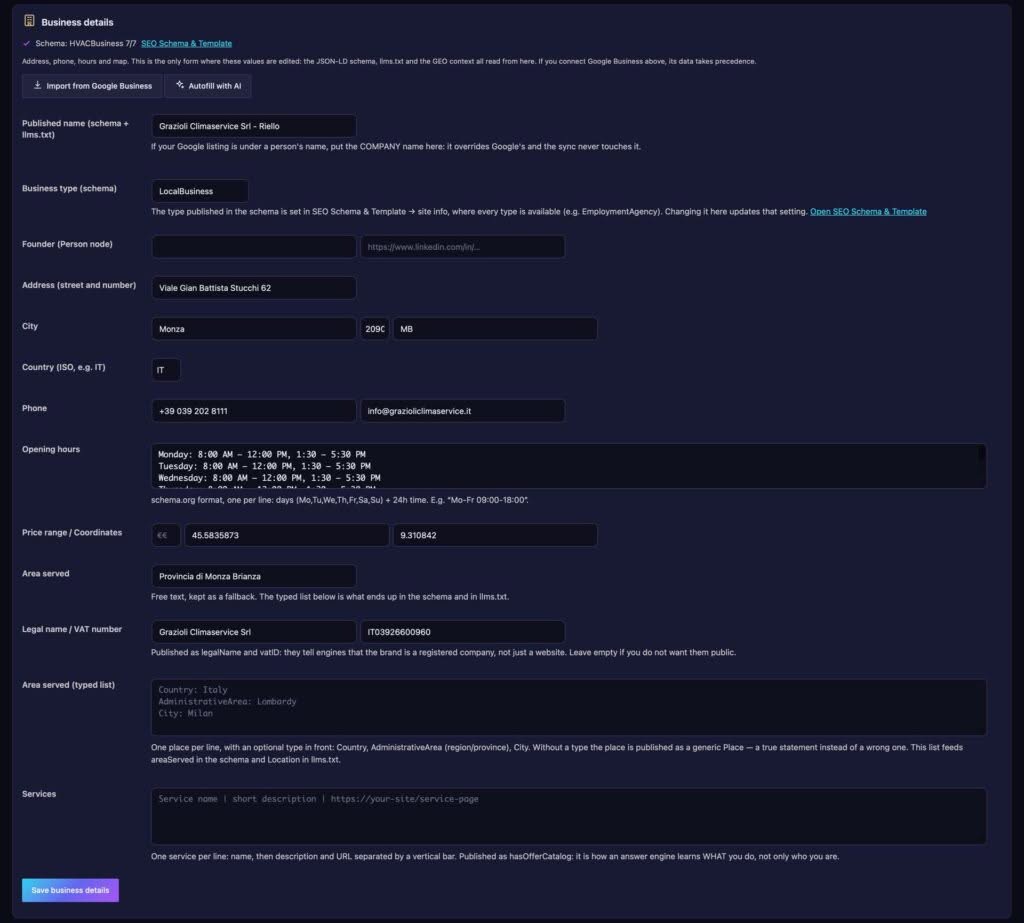Click the 'Opening hours' label

click(51, 449)
